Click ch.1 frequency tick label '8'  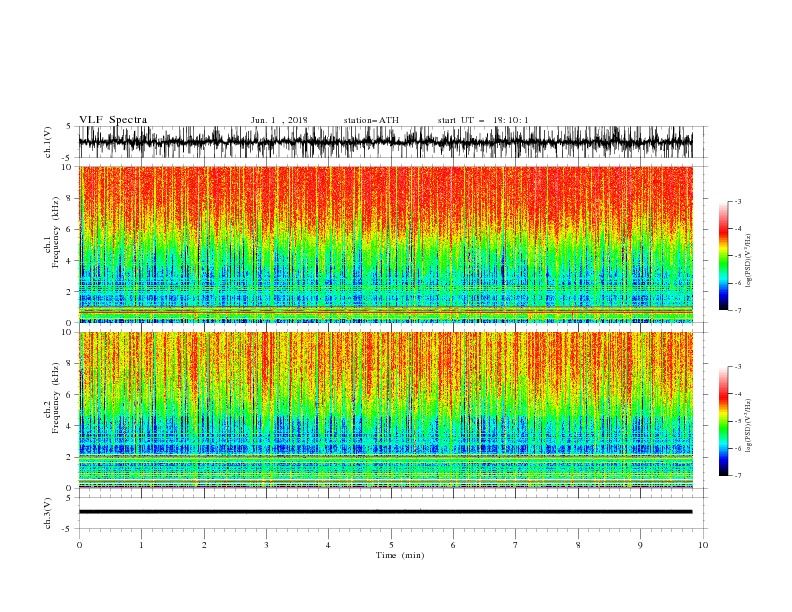coord(69,198)
